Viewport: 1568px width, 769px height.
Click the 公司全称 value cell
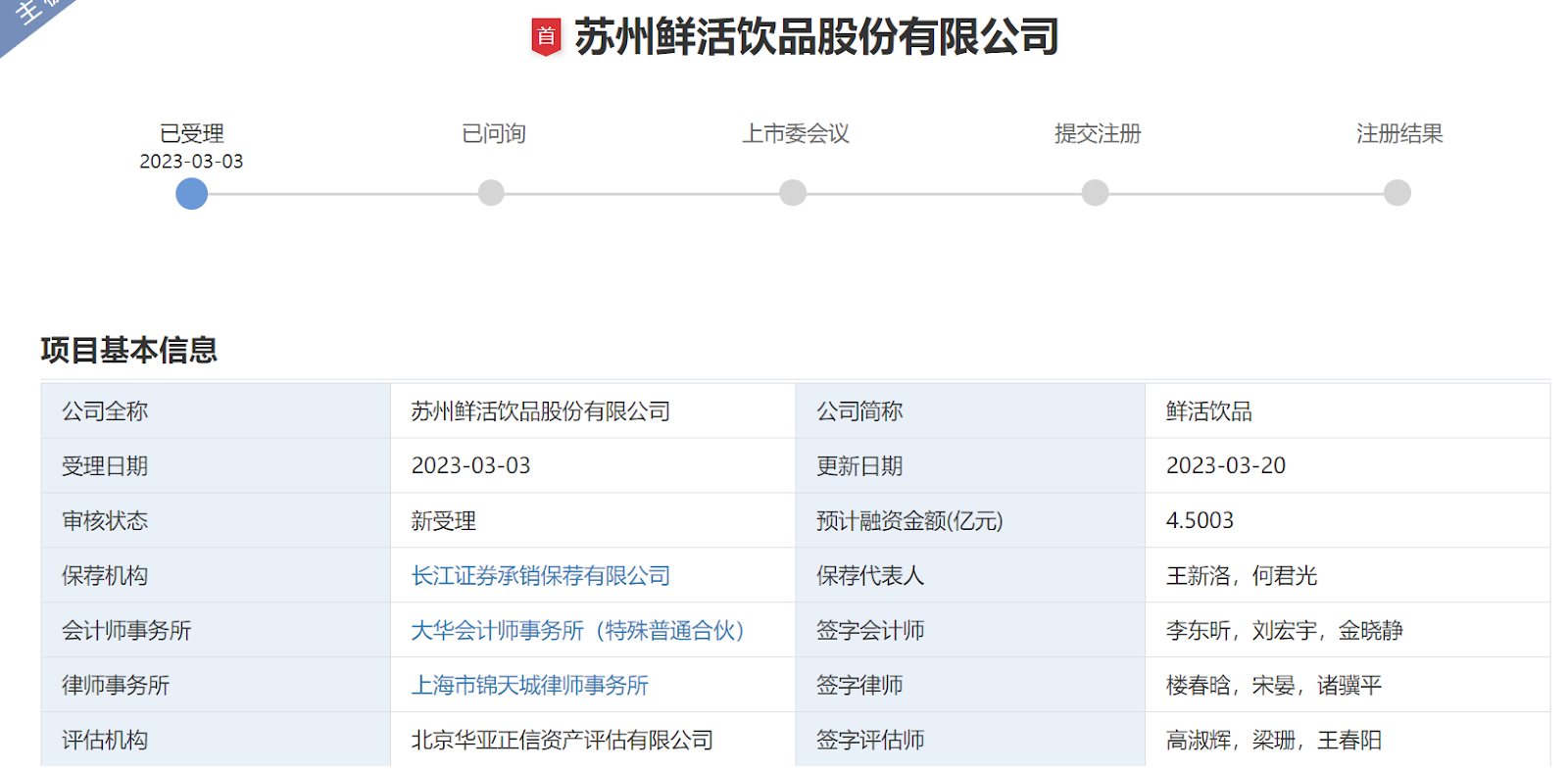593,411
